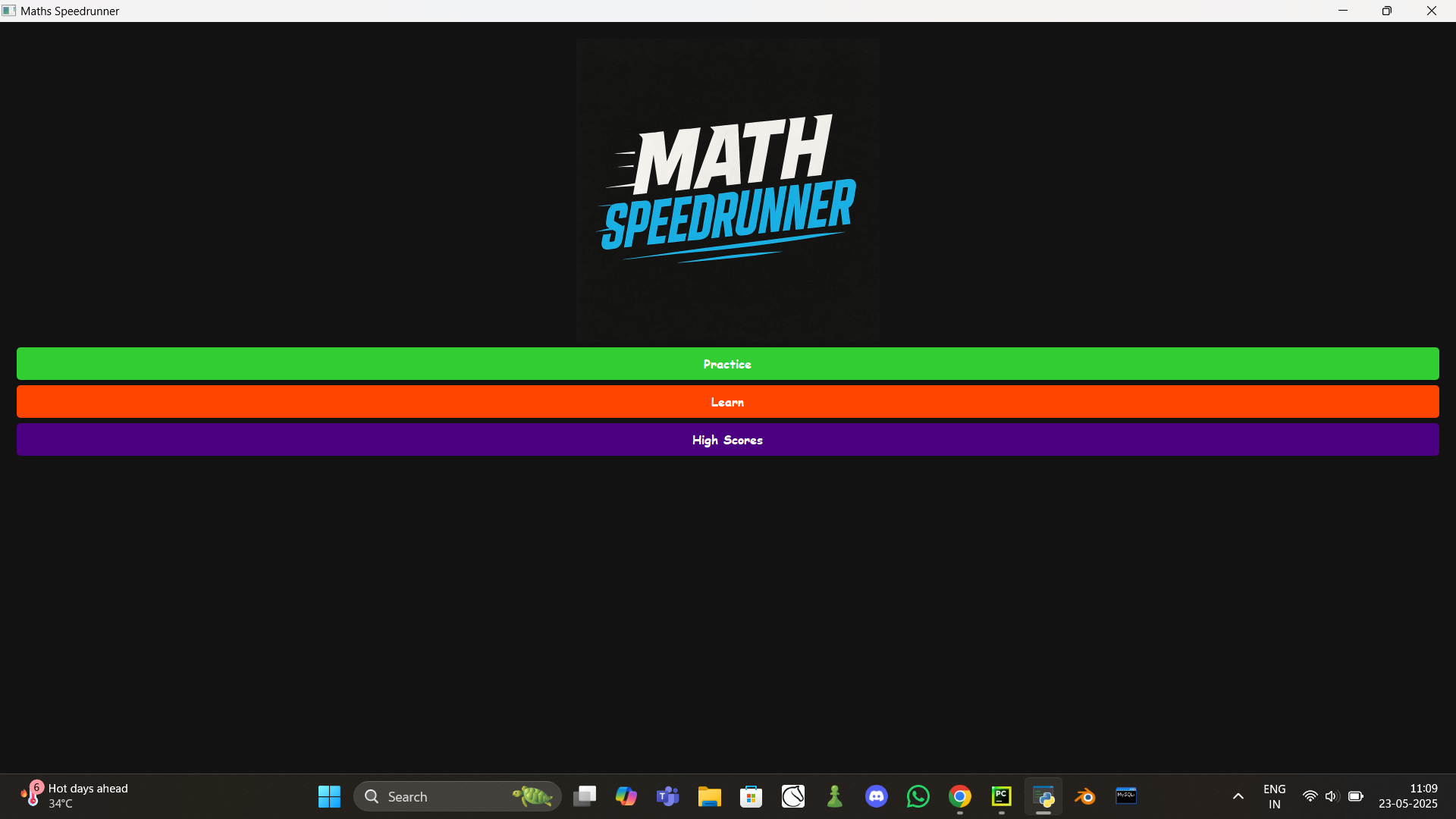Image resolution: width=1456 pixels, height=819 pixels.
Task: Switch to Google Chrome window
Action: click(x=960, y=796)
